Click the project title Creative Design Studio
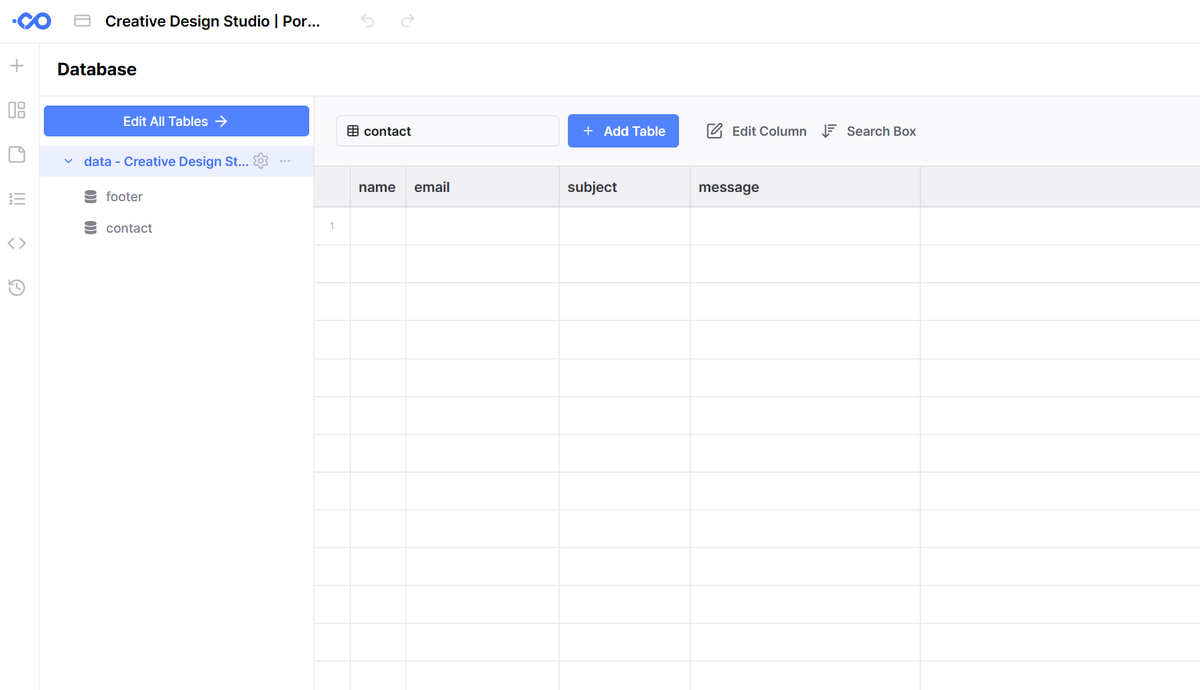The height and width of the screenshot is (690, 1200). 212,21
